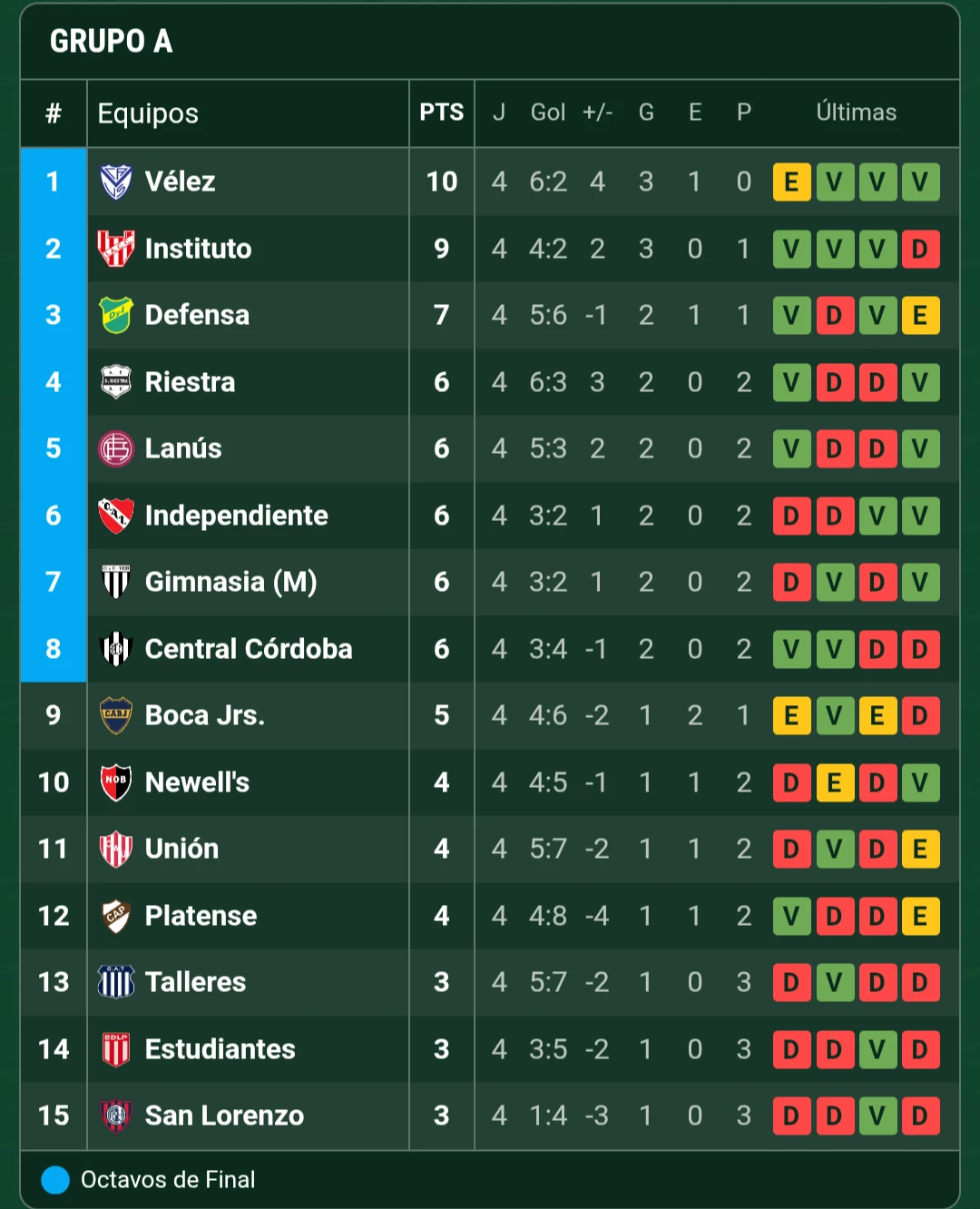Select the Talleres striped crest icon
Image resolution: width=980 pixels, height=1209 pixels.
point(116,982)
